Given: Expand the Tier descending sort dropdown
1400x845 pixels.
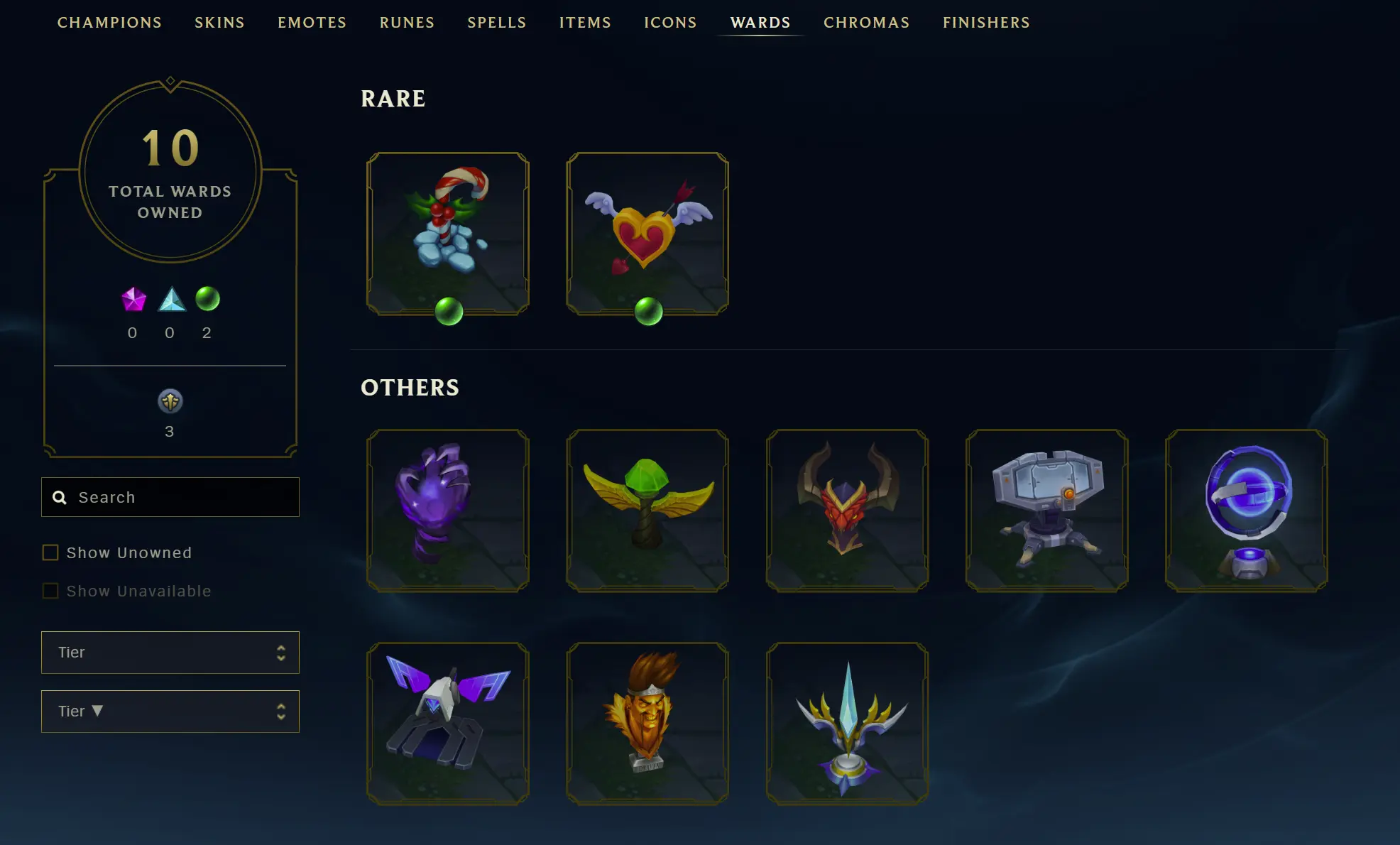Looking at the screenshot, I should tap(170, 712).
